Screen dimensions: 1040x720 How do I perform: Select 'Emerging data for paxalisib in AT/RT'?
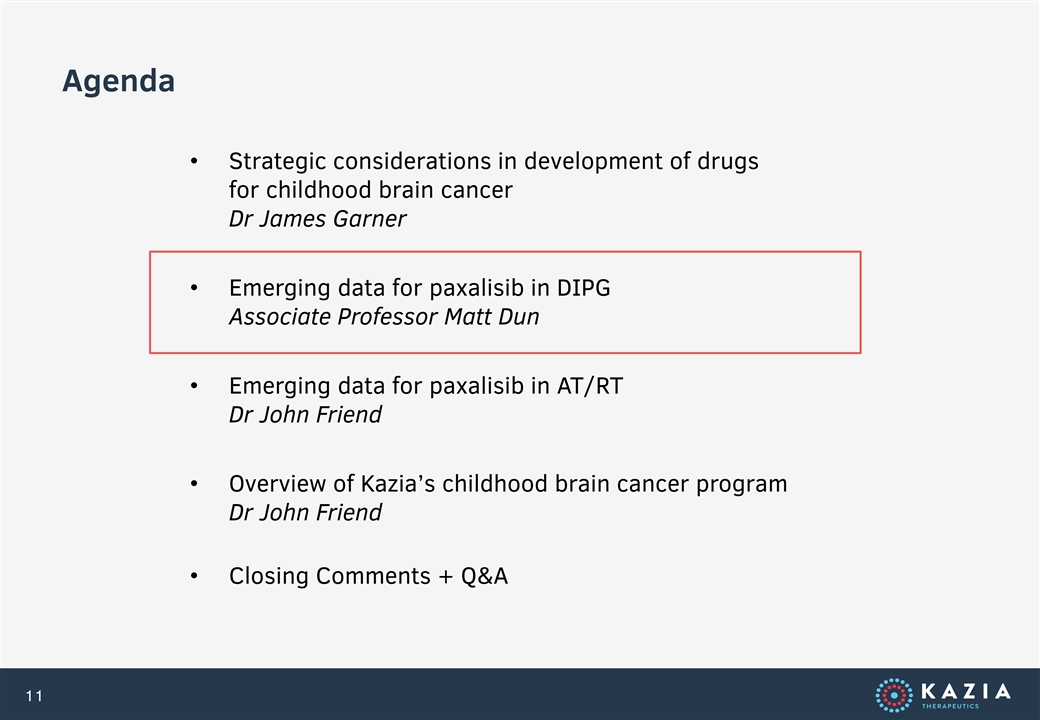tap(426, 386)
